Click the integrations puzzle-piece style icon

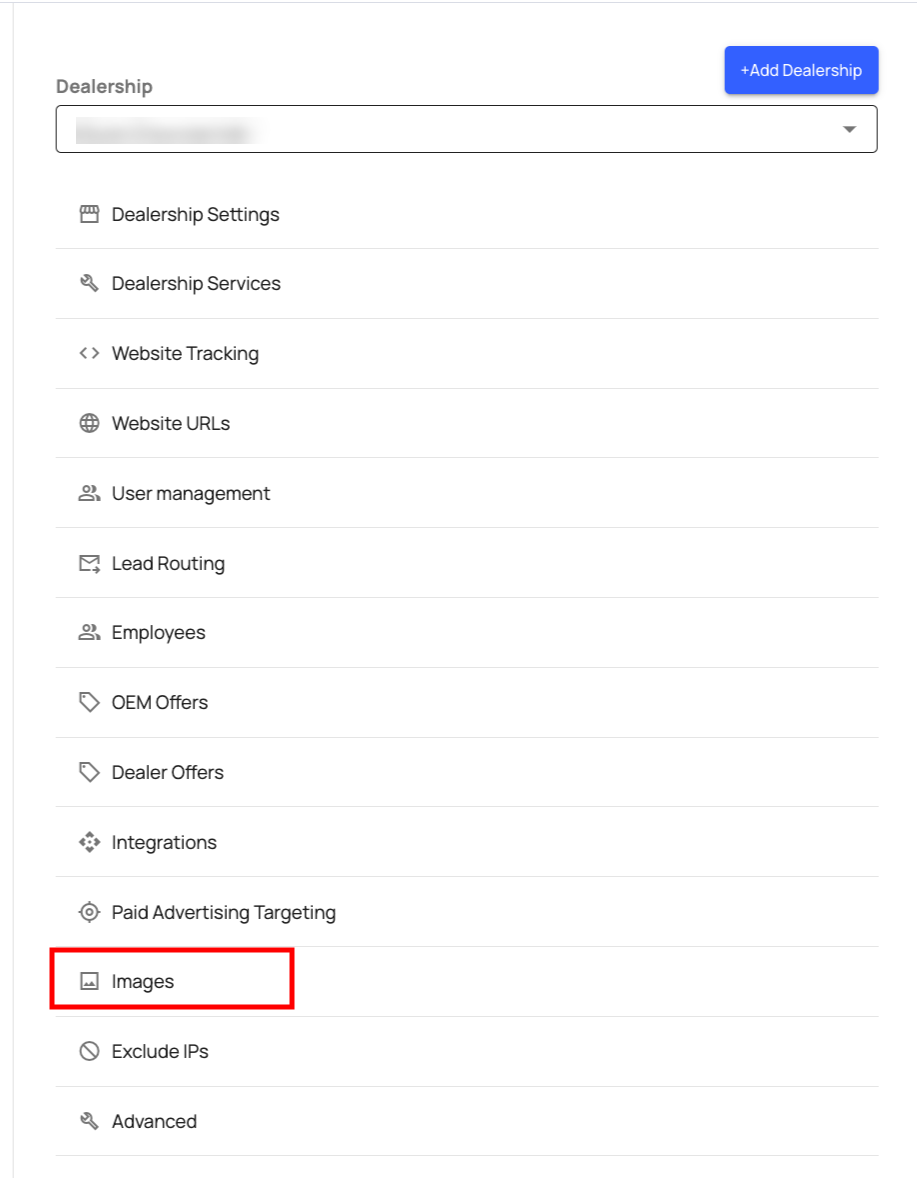tap(89, 842)
